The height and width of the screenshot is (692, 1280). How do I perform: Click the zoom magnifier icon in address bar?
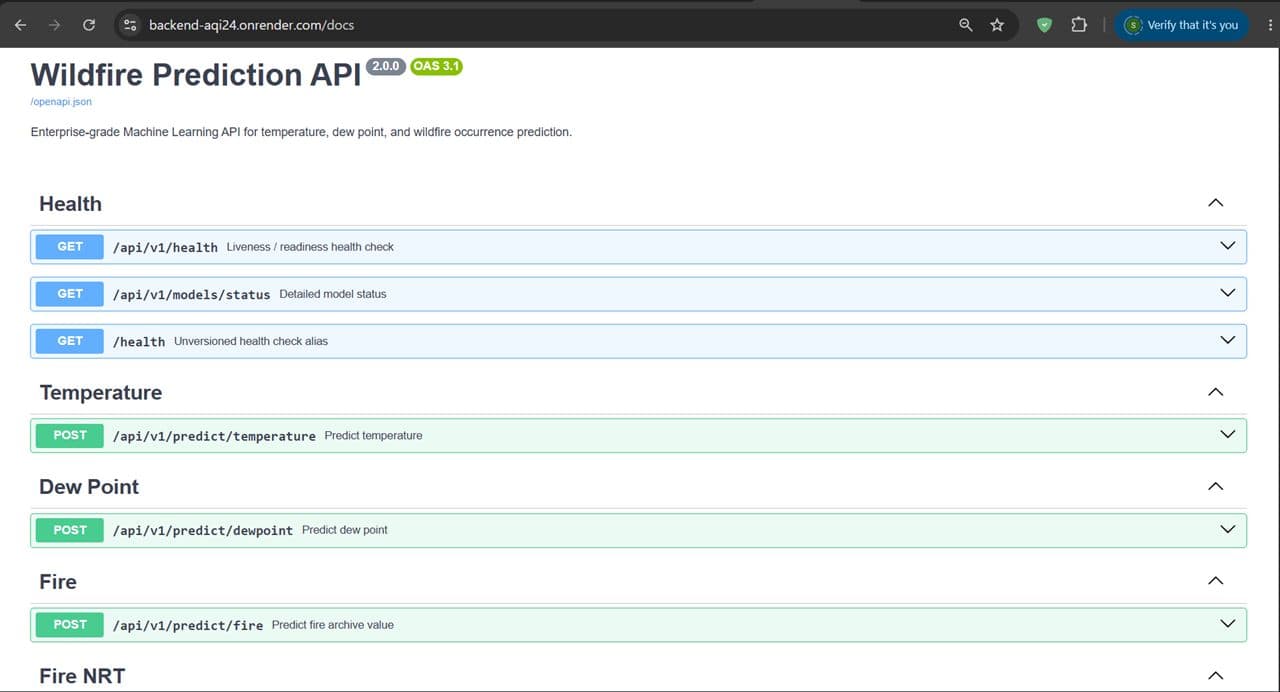click(x=966, y=25)
